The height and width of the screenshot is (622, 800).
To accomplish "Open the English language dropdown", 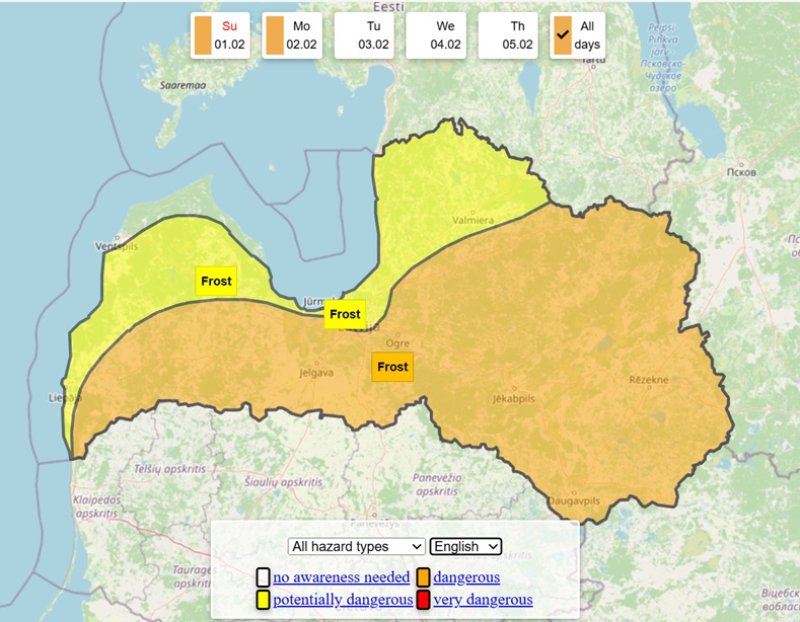I will coord(465,546).
